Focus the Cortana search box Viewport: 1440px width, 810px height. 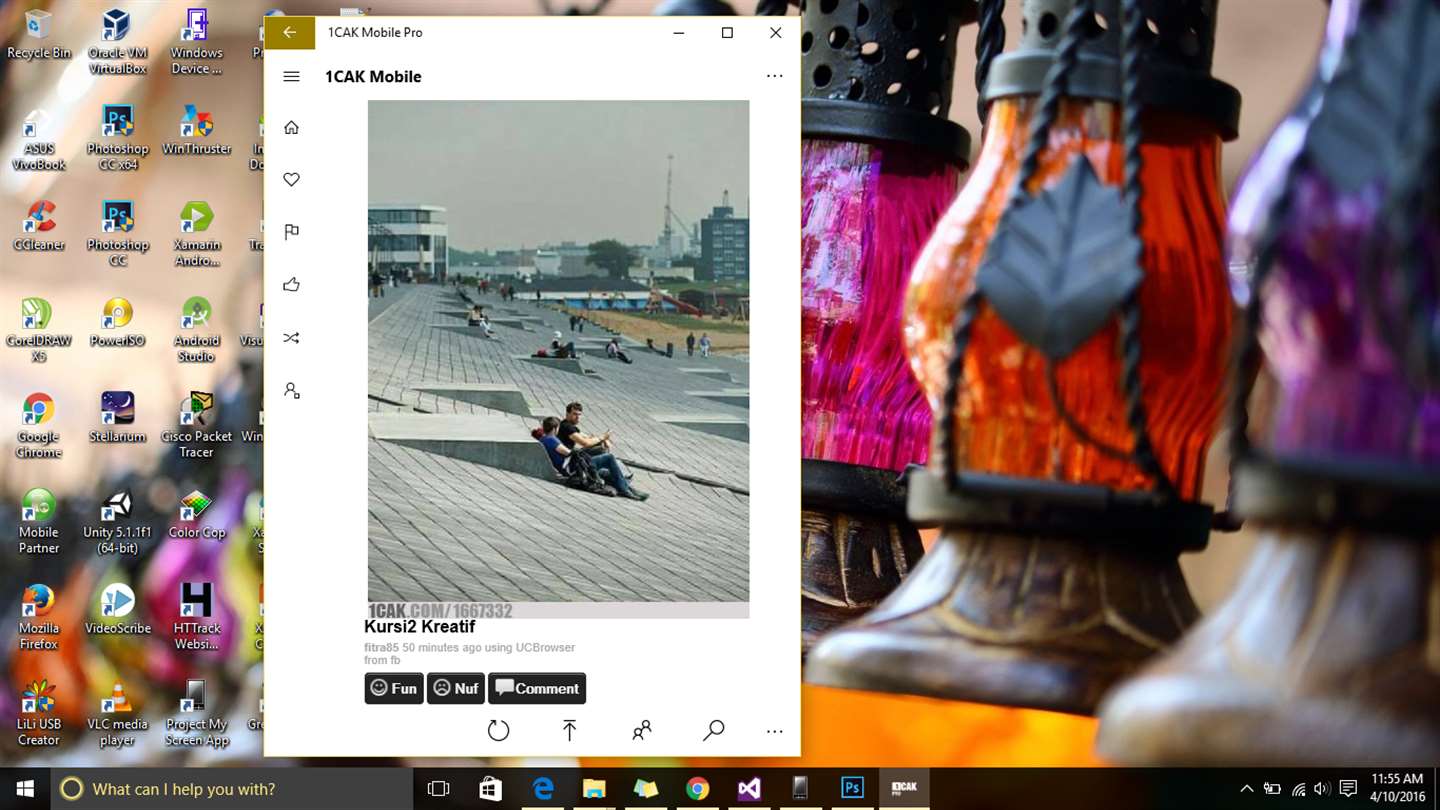tap(230, 789)
